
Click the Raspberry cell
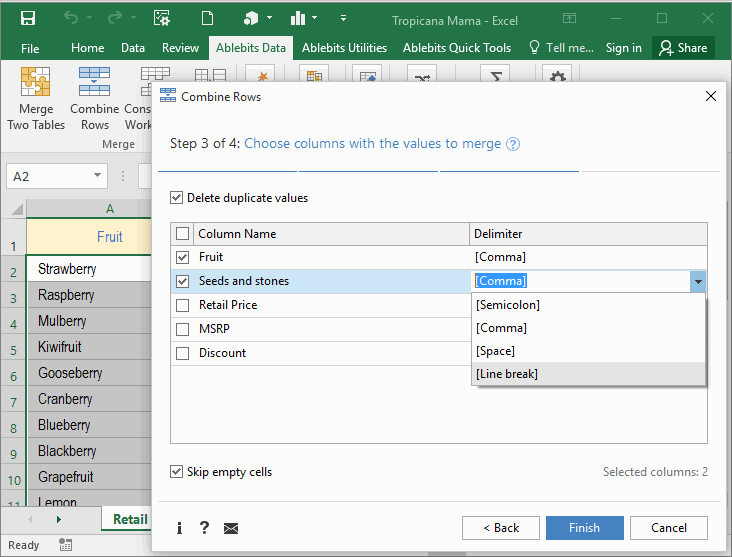coord(89,295)
